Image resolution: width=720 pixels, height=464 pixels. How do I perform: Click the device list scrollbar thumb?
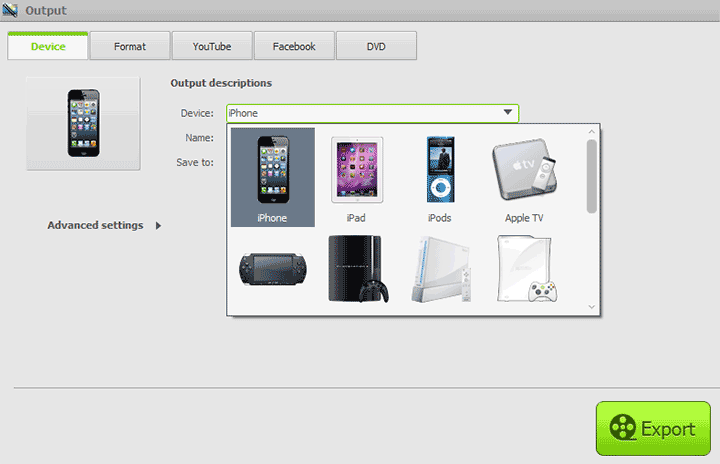[591, 176]
